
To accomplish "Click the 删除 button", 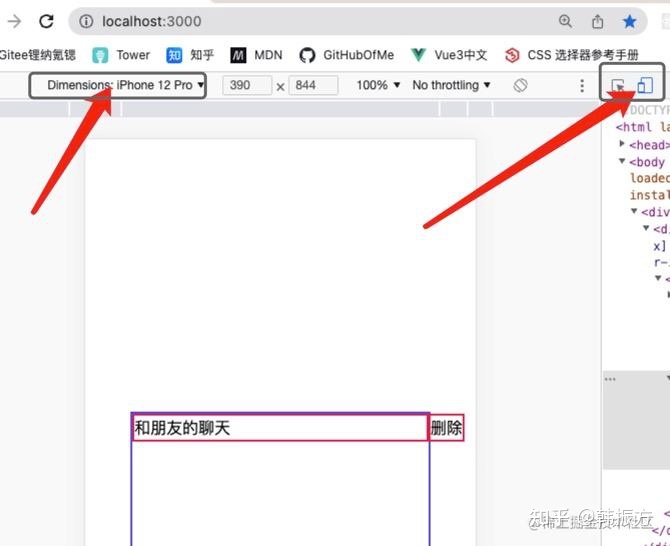I will [446, 428].
